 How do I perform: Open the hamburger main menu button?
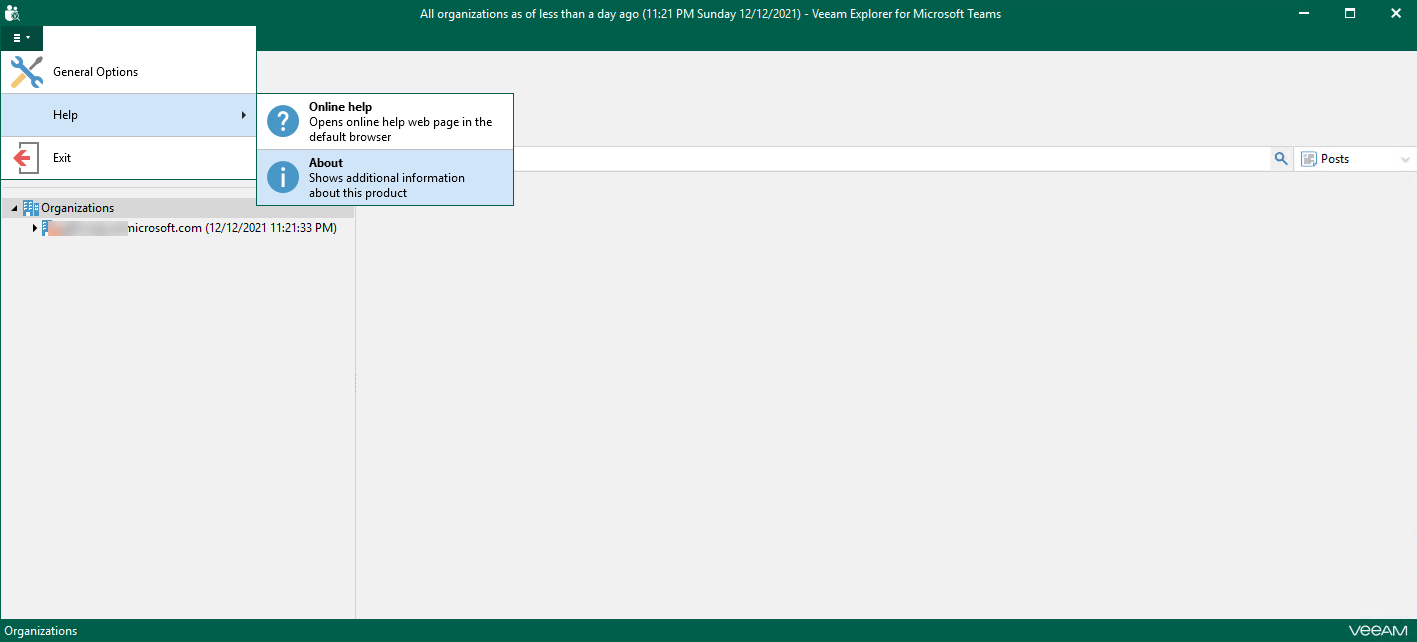pyautogui.click(x=21, y=38)
